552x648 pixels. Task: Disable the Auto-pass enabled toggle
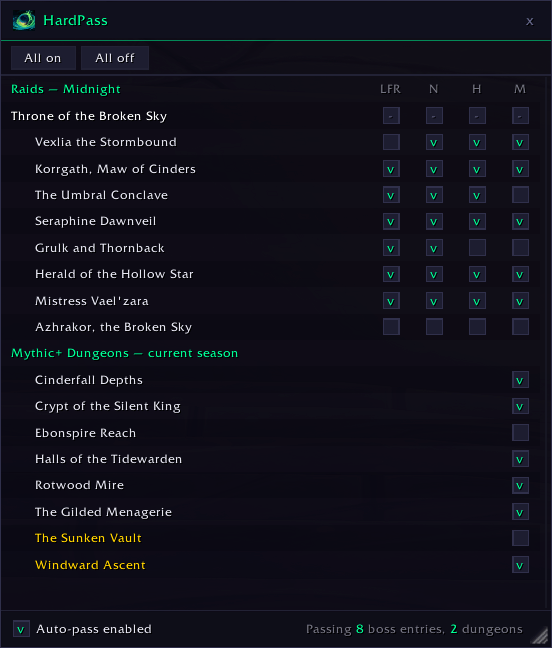(x=21, y=629)
